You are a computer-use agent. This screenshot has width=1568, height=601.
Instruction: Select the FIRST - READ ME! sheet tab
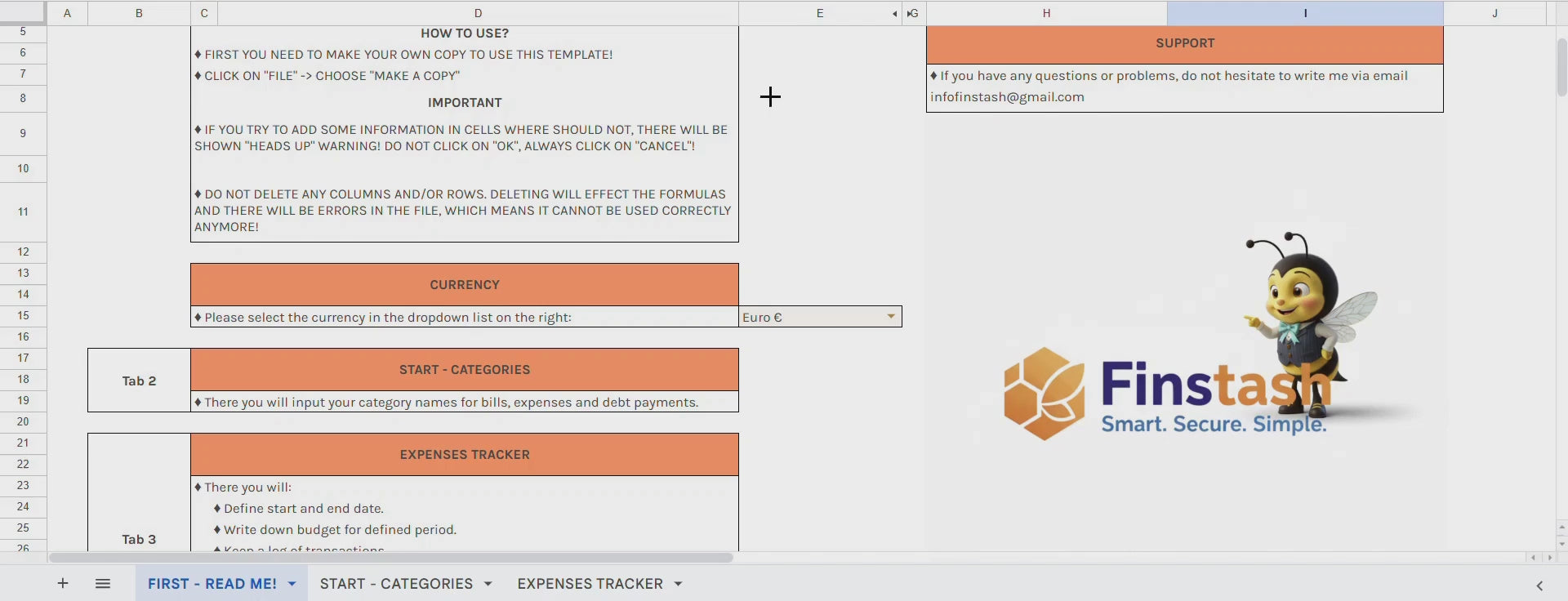pos(212,584)
